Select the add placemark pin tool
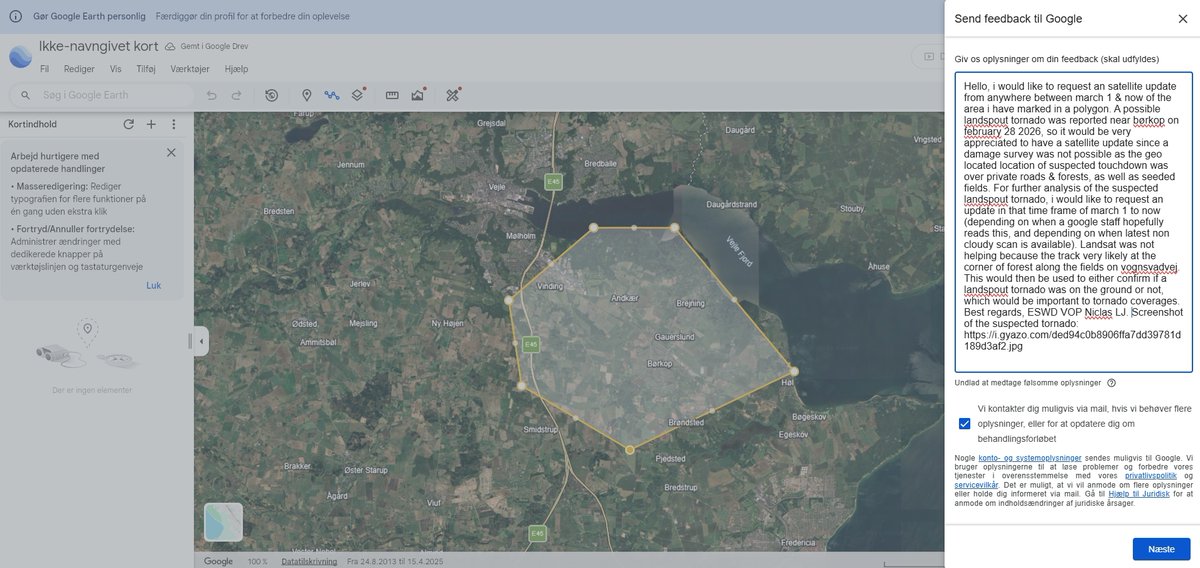The width and height of the screenshot is (1200, 568). [307, 95]
